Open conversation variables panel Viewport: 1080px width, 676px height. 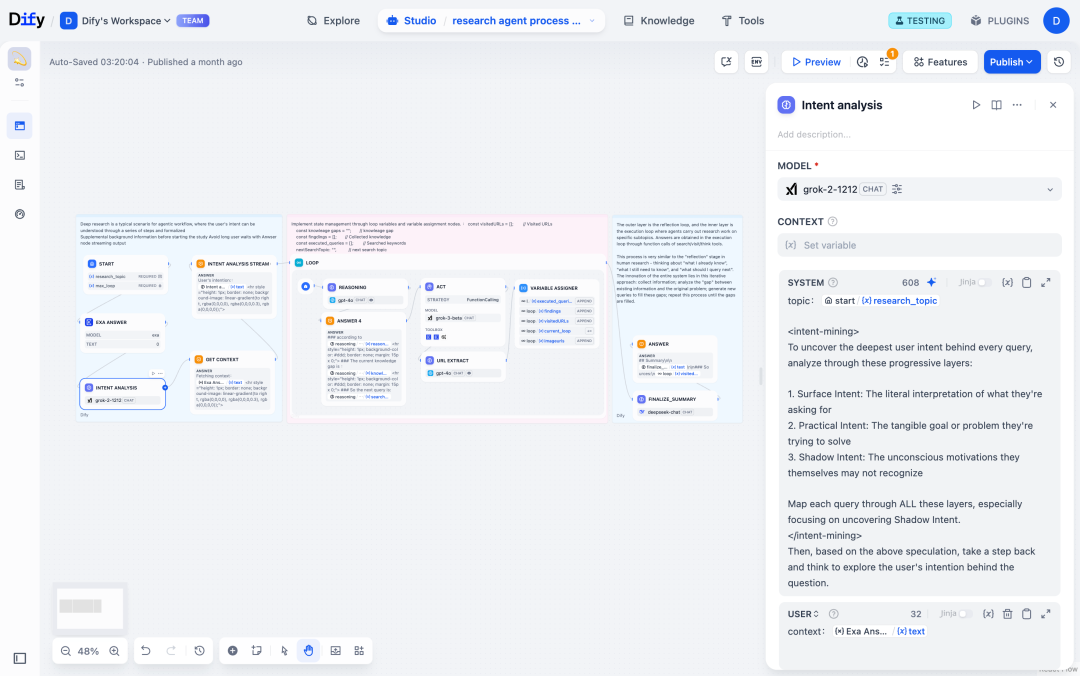pyautogui.click(x=726, y=62)
